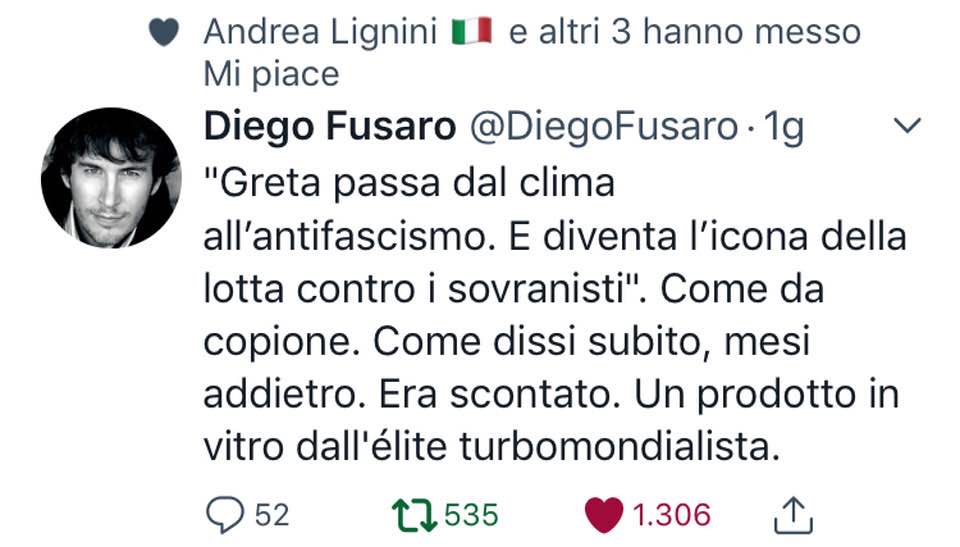Image resolution: width=960 pixels, height=547 pixels.
Task: Click the word "turbomondialista" in tweet
Action: tap(620, 447)
